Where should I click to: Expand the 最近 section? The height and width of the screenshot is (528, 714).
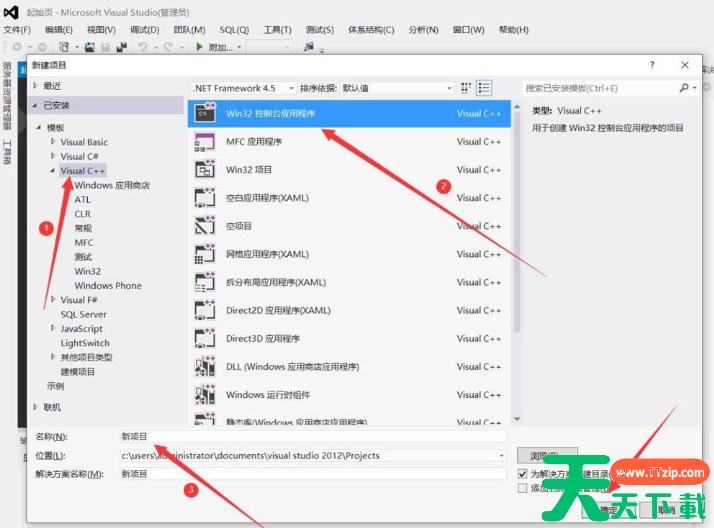tap(36, 86)
